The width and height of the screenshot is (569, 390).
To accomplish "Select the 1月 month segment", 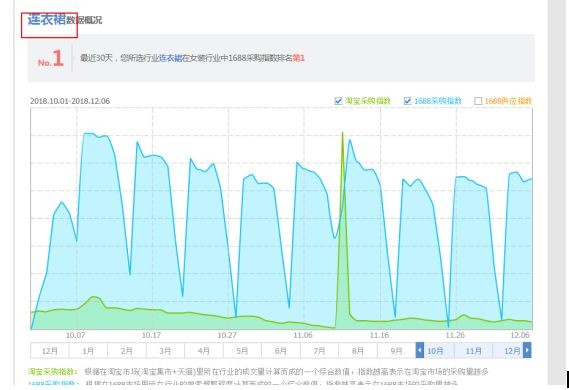I will 88,351.
